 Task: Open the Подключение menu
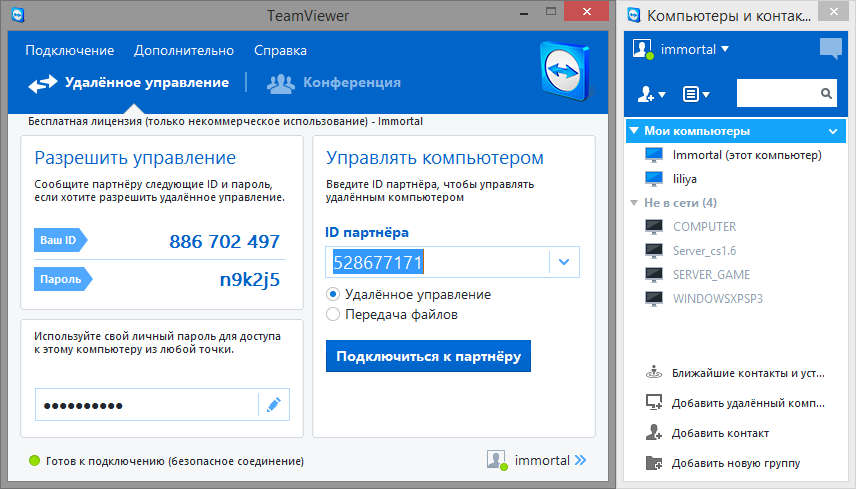[x=69, y=51]
